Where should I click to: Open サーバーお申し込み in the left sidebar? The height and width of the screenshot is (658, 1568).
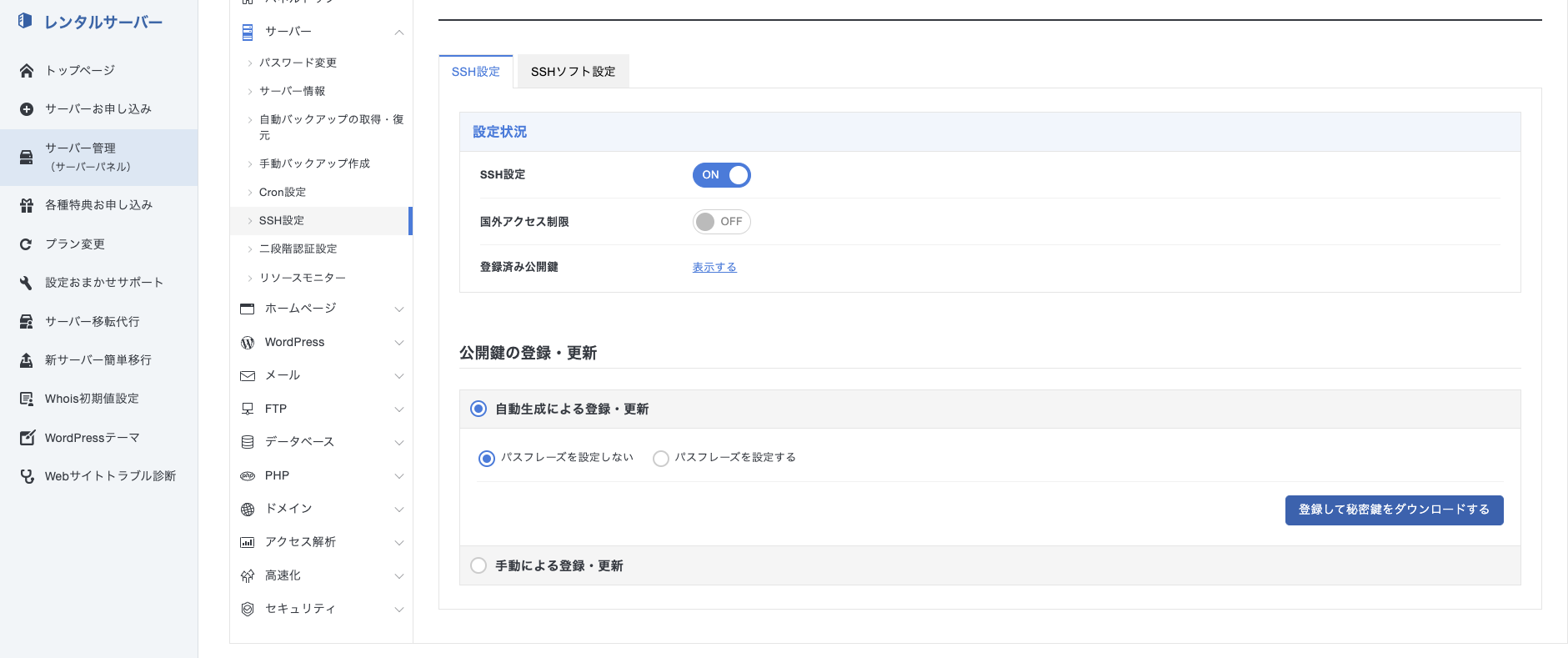pos(98,109)
